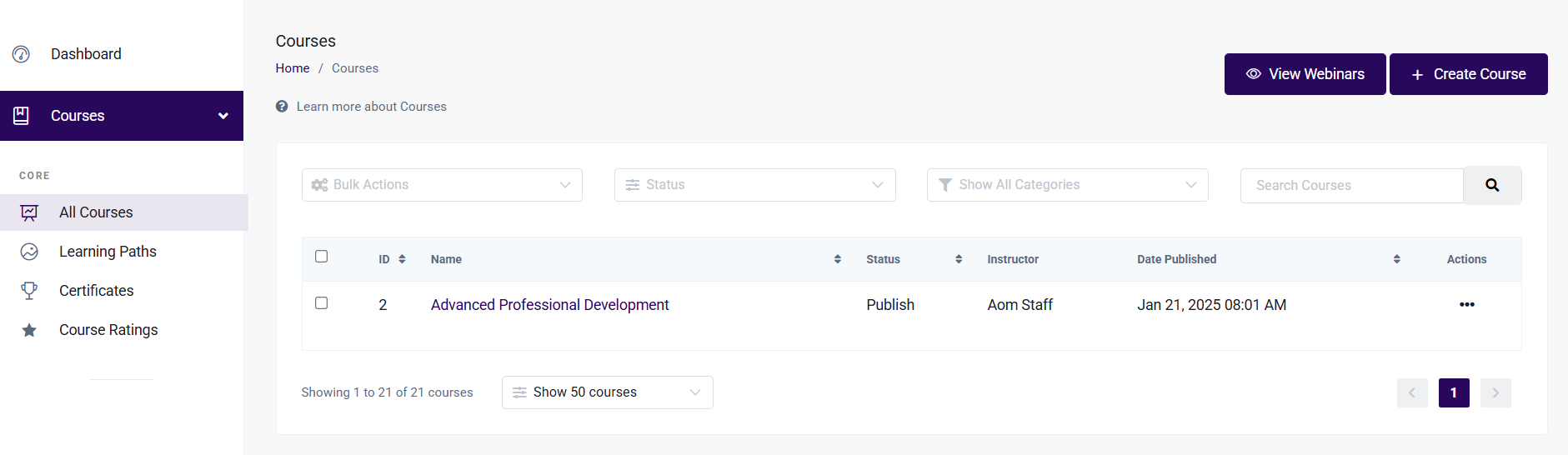
Task: Click the Learning Paths icon
Action: coord(29,252)
